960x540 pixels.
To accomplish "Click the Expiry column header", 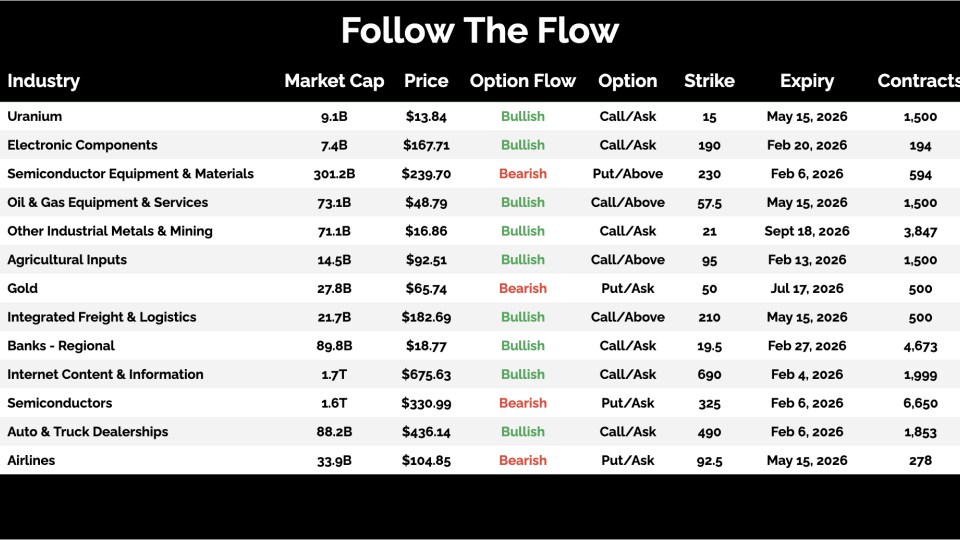I will point(807,81).
